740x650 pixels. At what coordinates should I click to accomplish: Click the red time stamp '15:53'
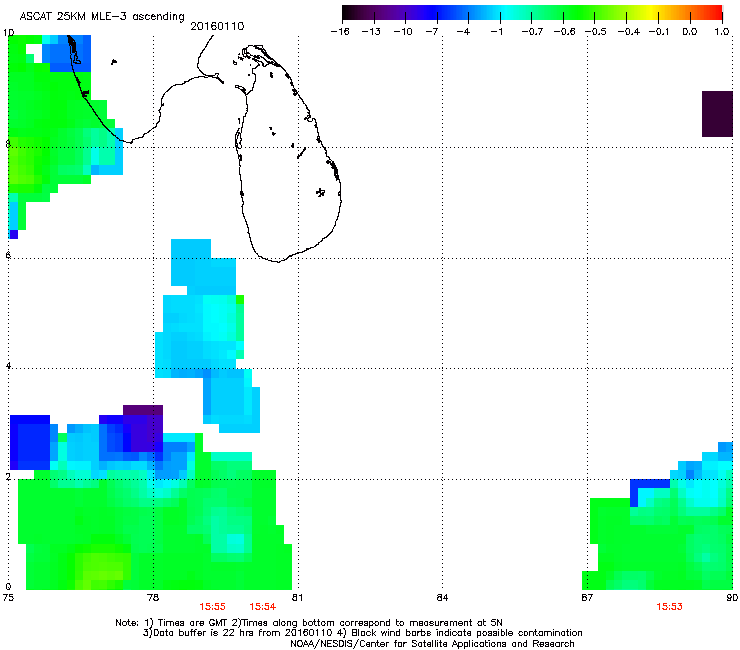click(x=669, y=607)
